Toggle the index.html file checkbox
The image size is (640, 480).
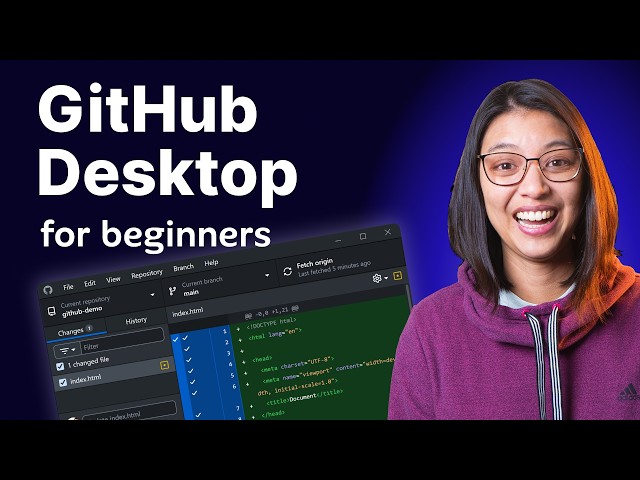[62, 382]
